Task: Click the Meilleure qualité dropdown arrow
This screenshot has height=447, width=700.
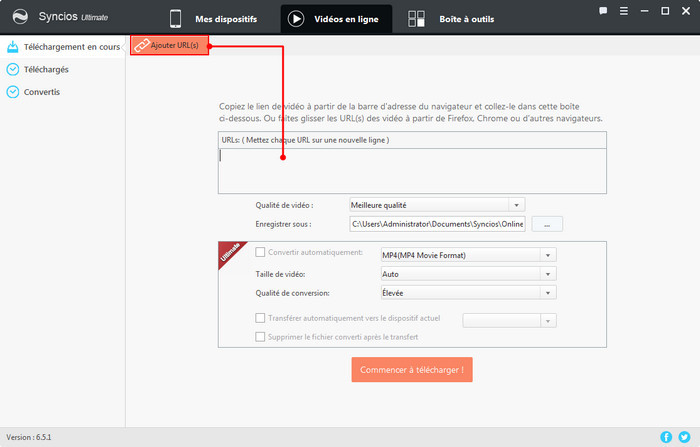Action: [x=517, y=205]
